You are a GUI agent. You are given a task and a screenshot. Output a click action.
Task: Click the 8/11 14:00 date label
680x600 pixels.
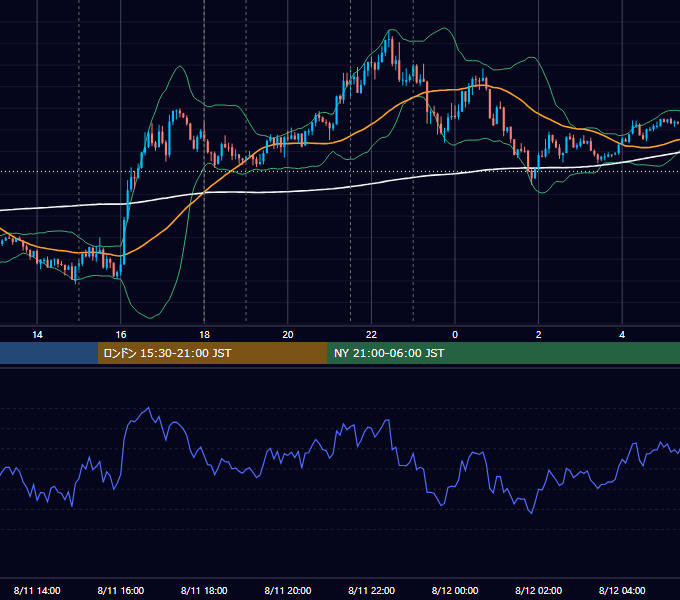(37, 590)
